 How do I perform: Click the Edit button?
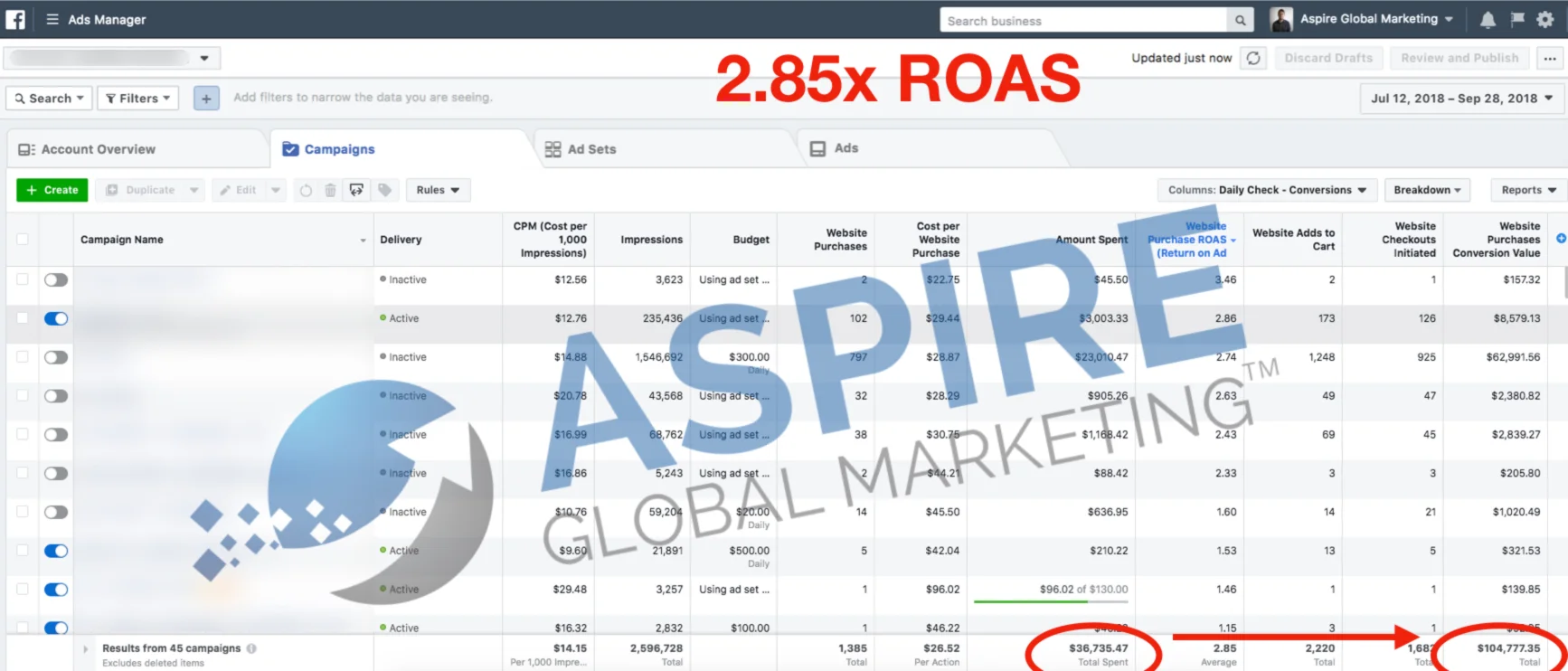(x=239, y=190)
